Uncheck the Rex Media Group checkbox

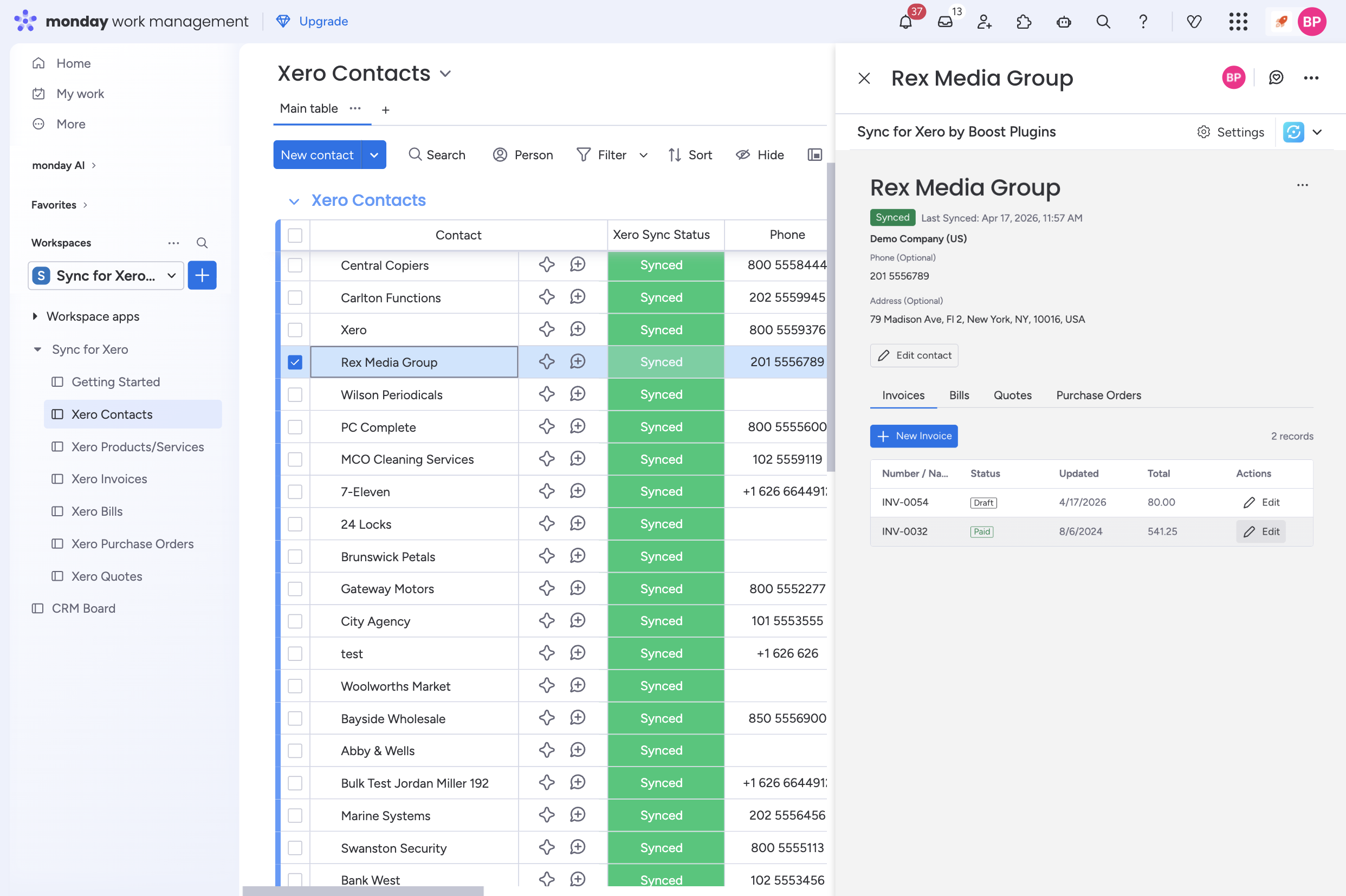coord(295,362)
